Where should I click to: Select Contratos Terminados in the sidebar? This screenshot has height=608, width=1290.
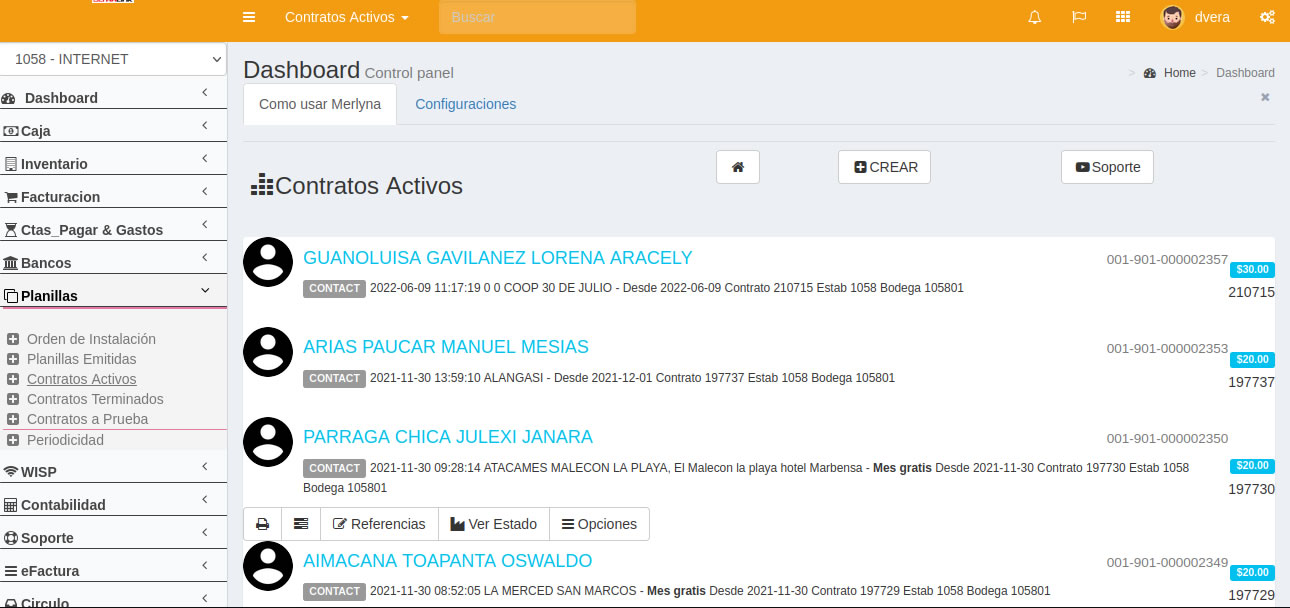pyautogui.click(x=96, y=399)
